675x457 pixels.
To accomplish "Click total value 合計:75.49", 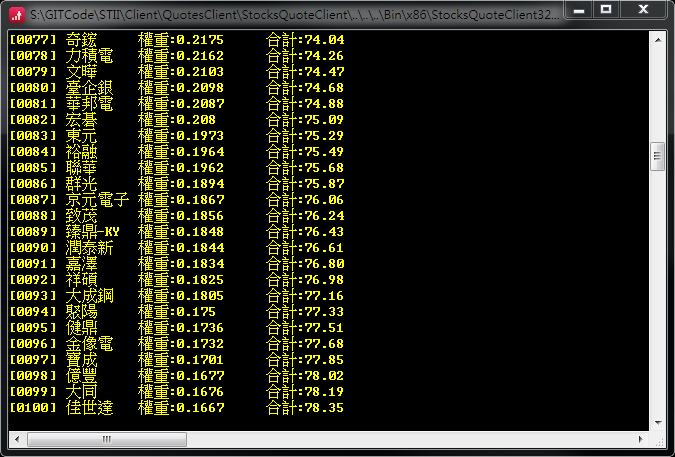I will point(305,151).
